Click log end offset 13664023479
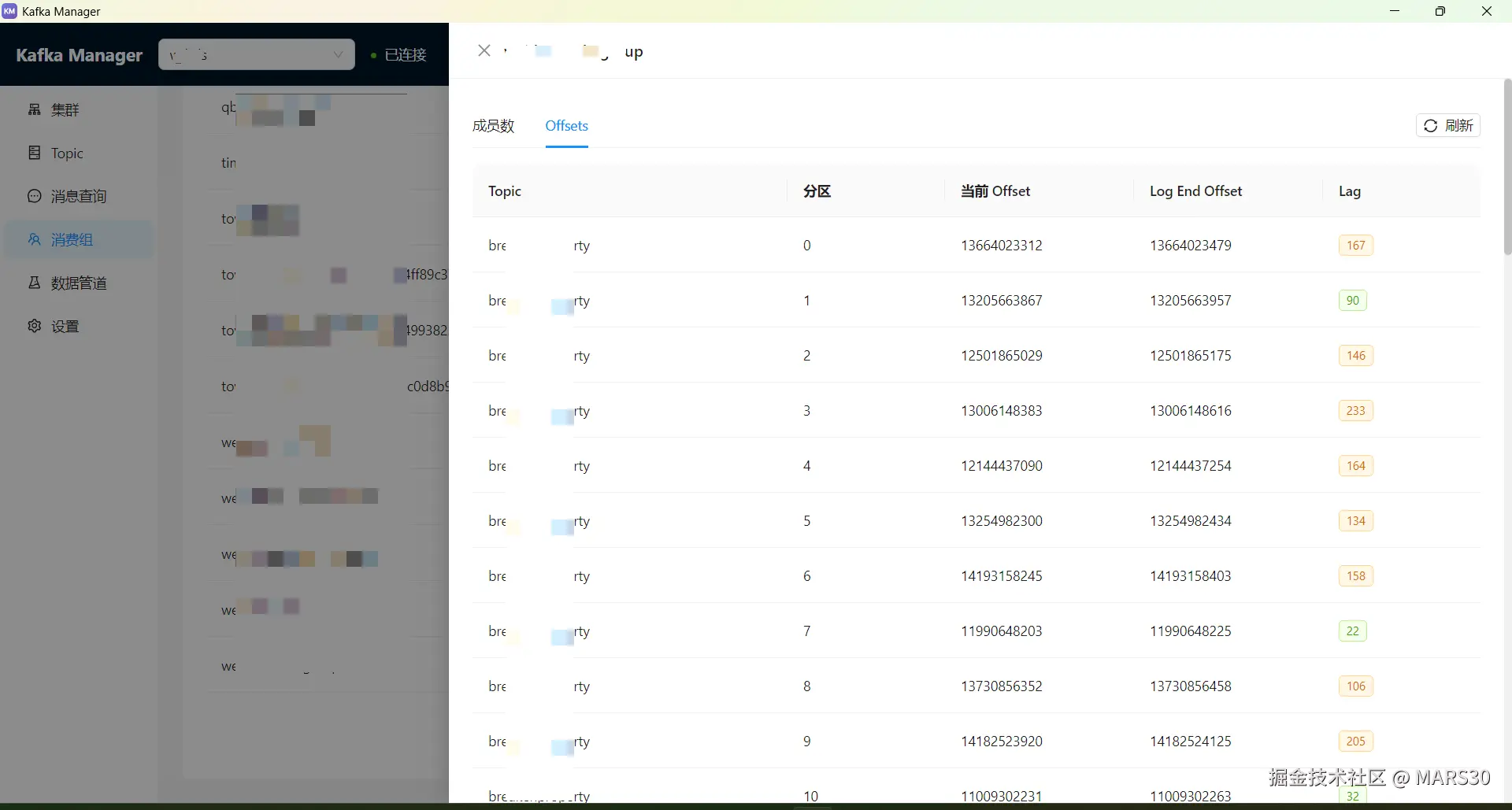The height and width of the screenshot is (810, 1512). (1191, 246)
